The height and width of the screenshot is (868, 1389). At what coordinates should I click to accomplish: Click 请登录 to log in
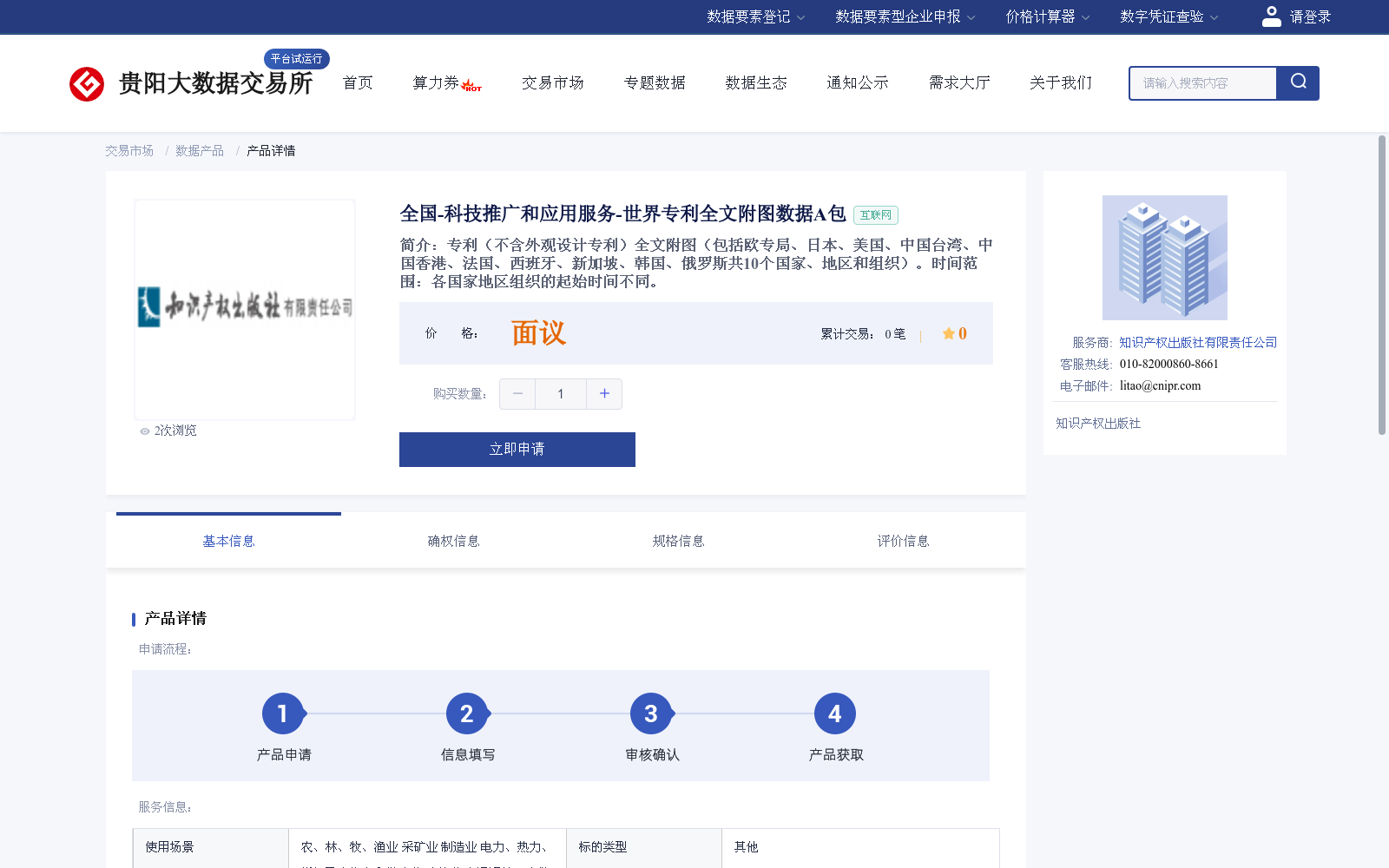(x=1310, y=16)
